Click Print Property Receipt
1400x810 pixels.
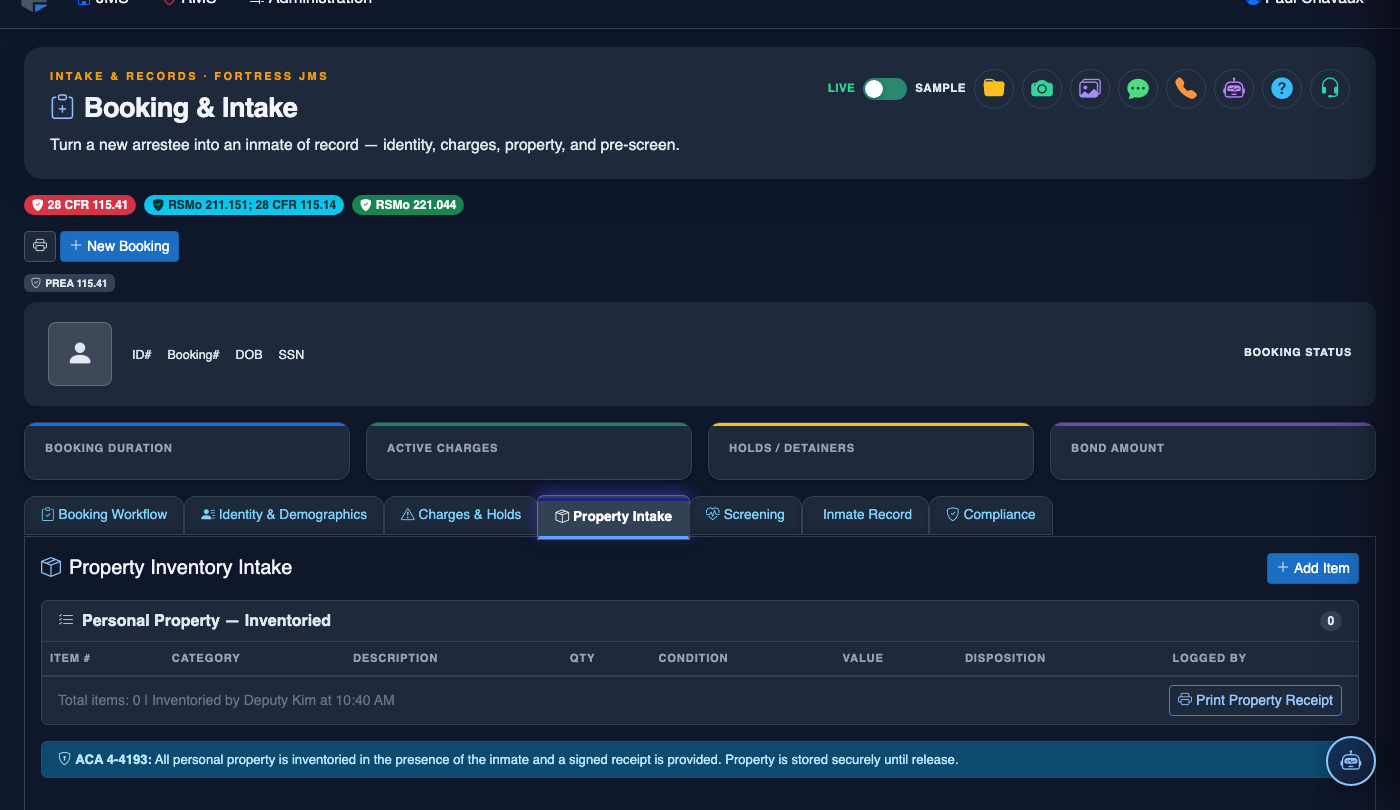point(1255,700)
